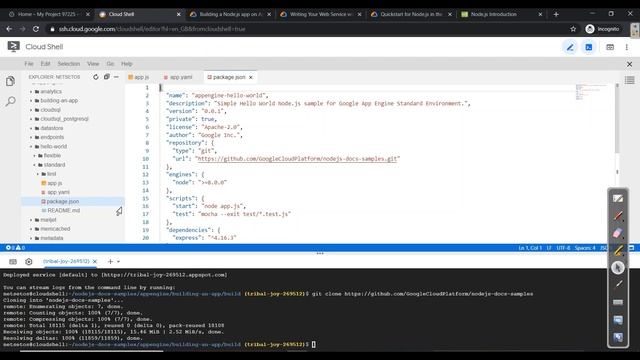Open the Edit menu
Image resolution: width=640 pixels, height=360 pixels.
click(45, 64)
